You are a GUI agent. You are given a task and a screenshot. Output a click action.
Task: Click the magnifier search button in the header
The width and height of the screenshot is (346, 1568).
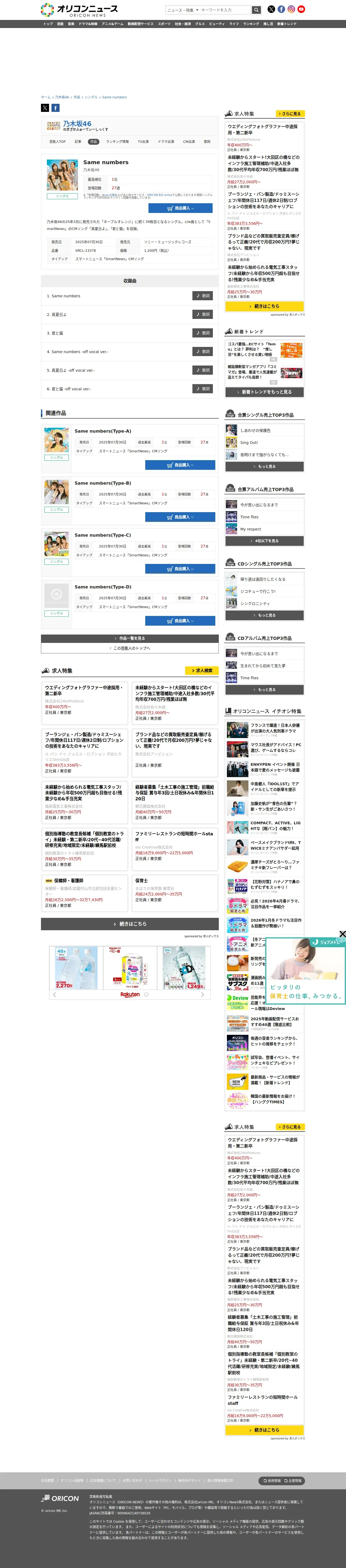point(257,10)
